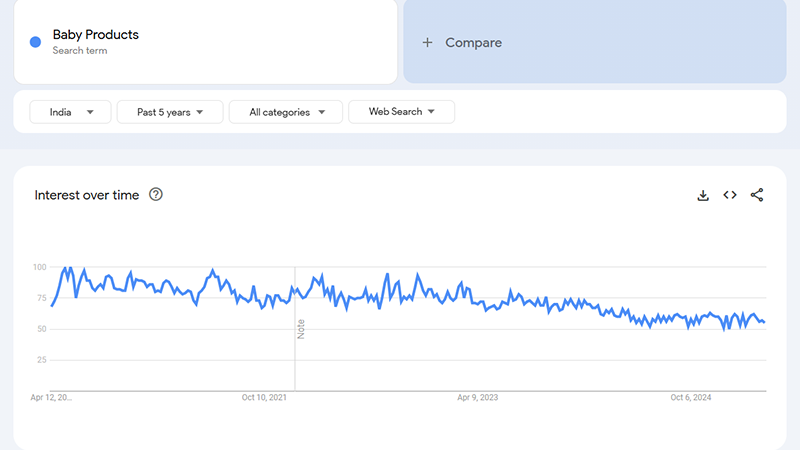Click the plus icon beside Compare

click(428, 42)
